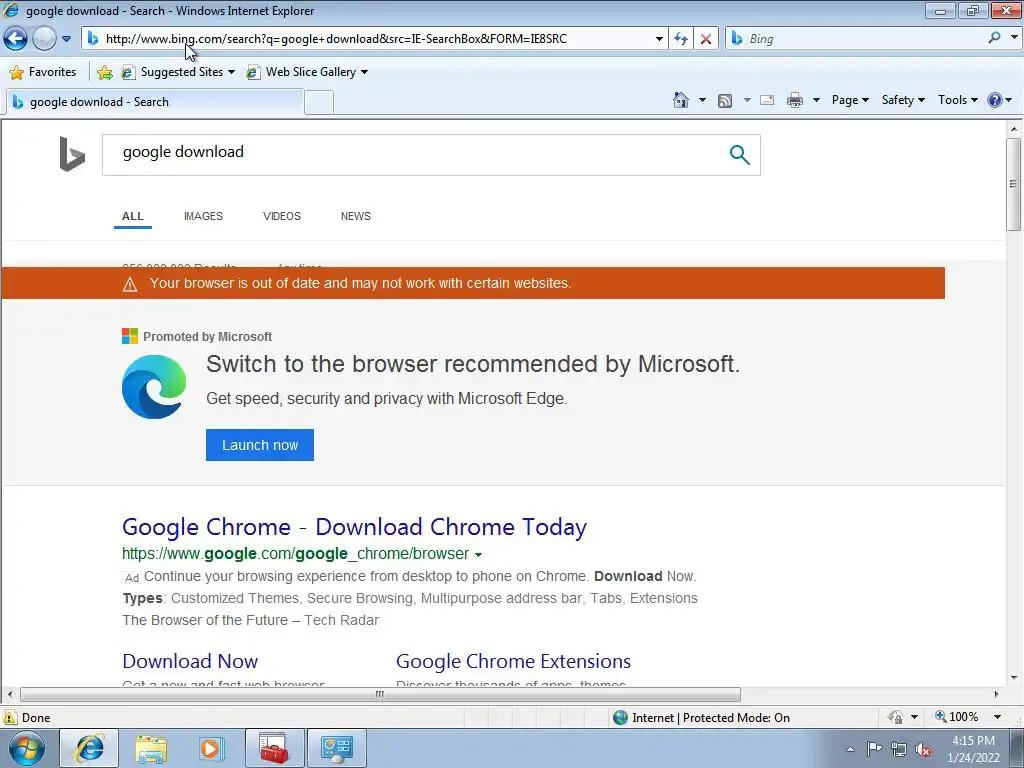Go back with the browser Back arrow
1024x768 pixels.
[15, 39]
